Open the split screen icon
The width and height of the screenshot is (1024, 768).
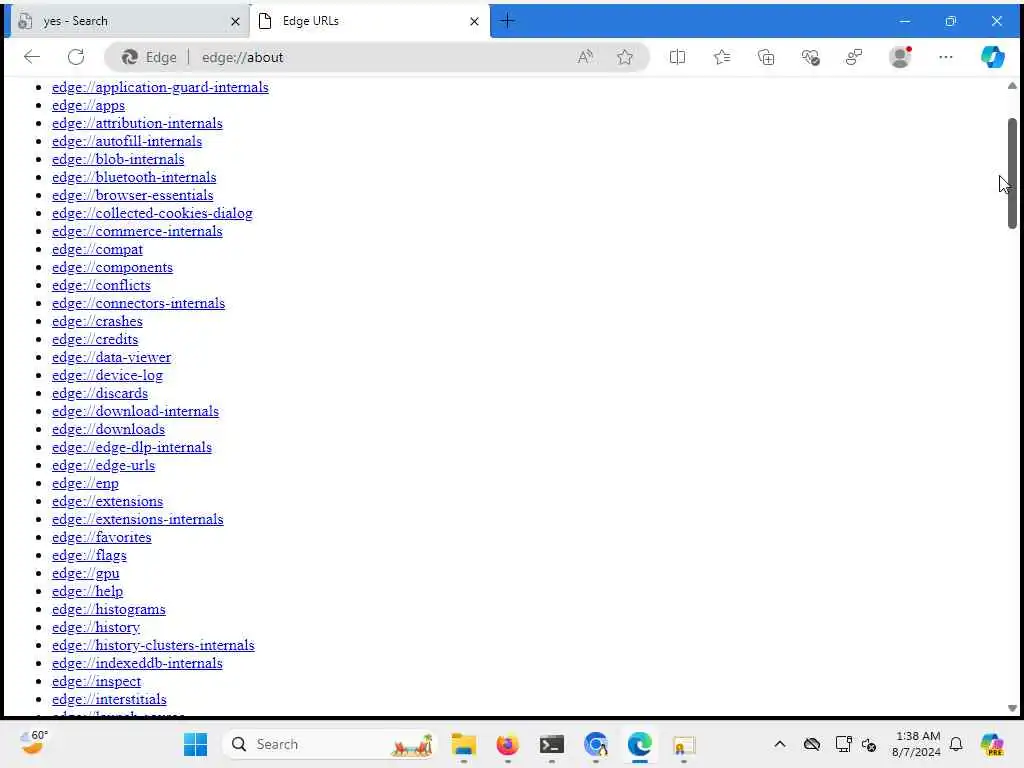(x=677, y=57)
